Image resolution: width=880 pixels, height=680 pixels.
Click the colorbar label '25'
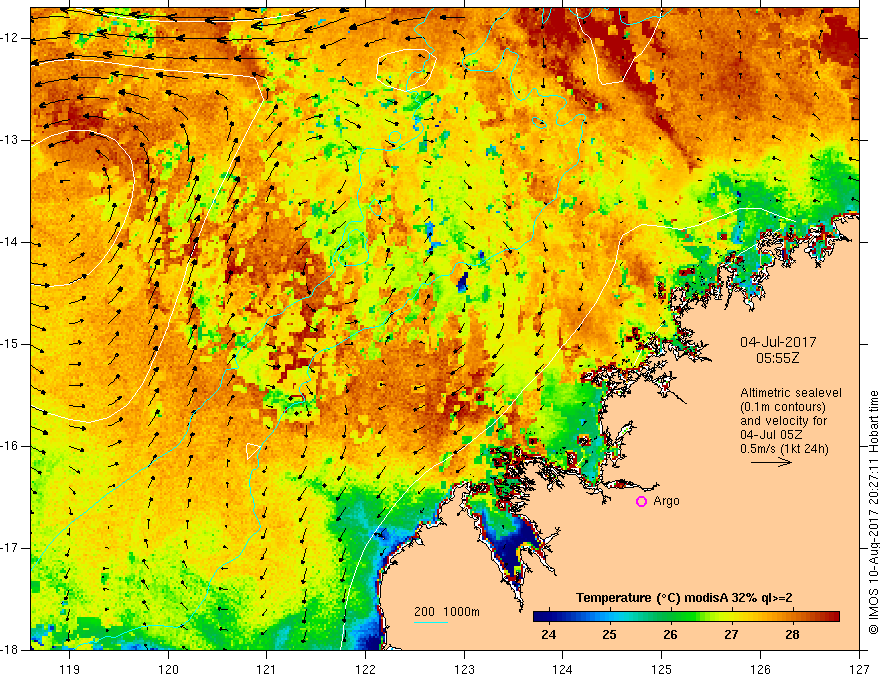609,635
